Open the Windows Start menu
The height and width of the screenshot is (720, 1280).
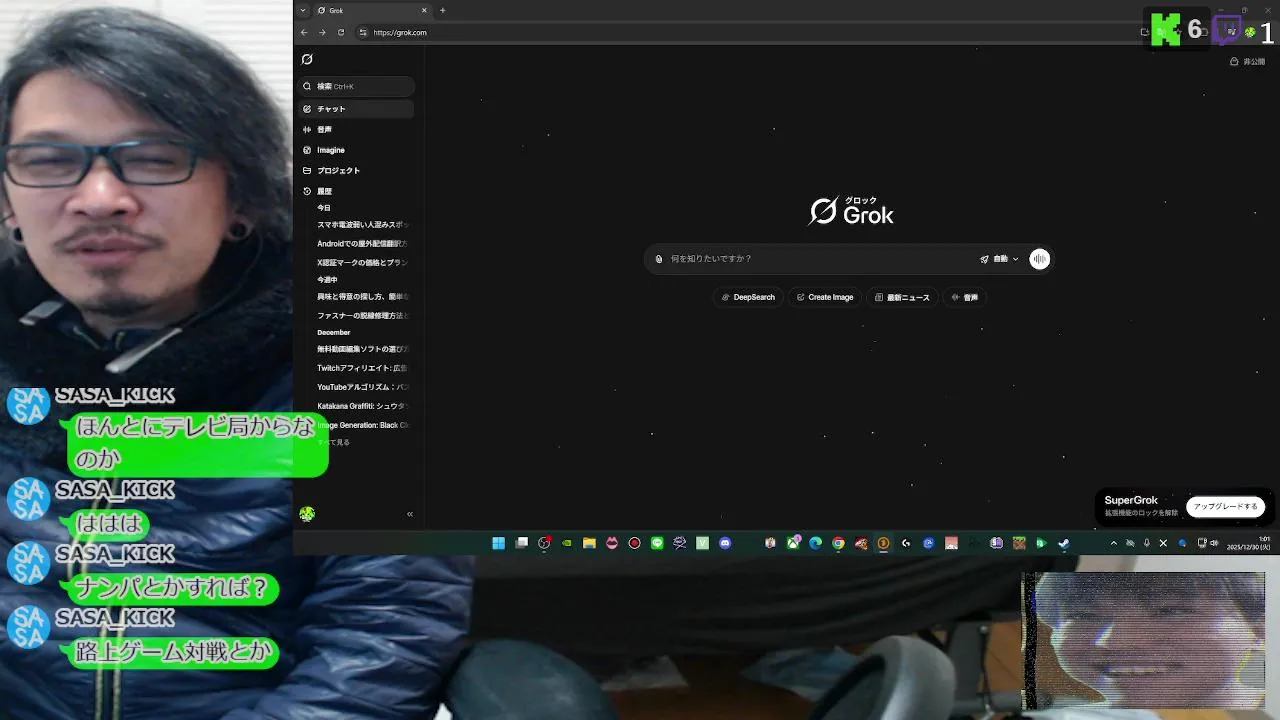[498, 543]
